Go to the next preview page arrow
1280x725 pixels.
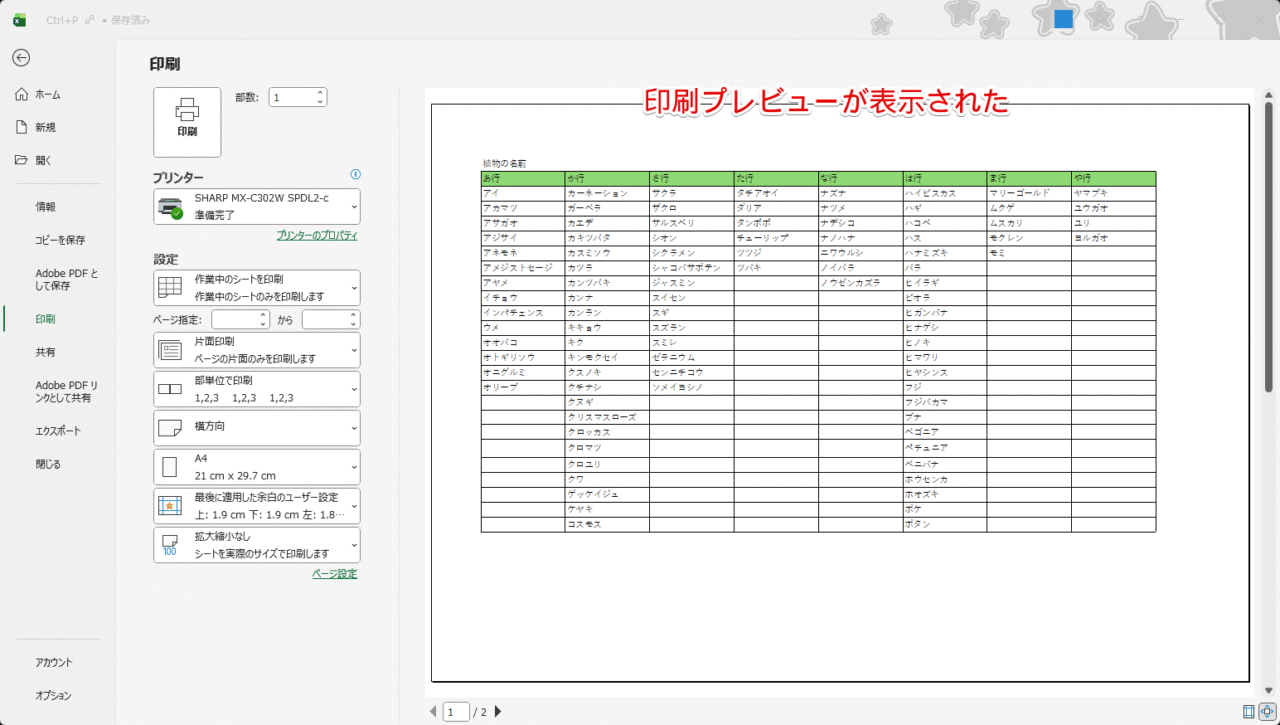click(497, 711)
